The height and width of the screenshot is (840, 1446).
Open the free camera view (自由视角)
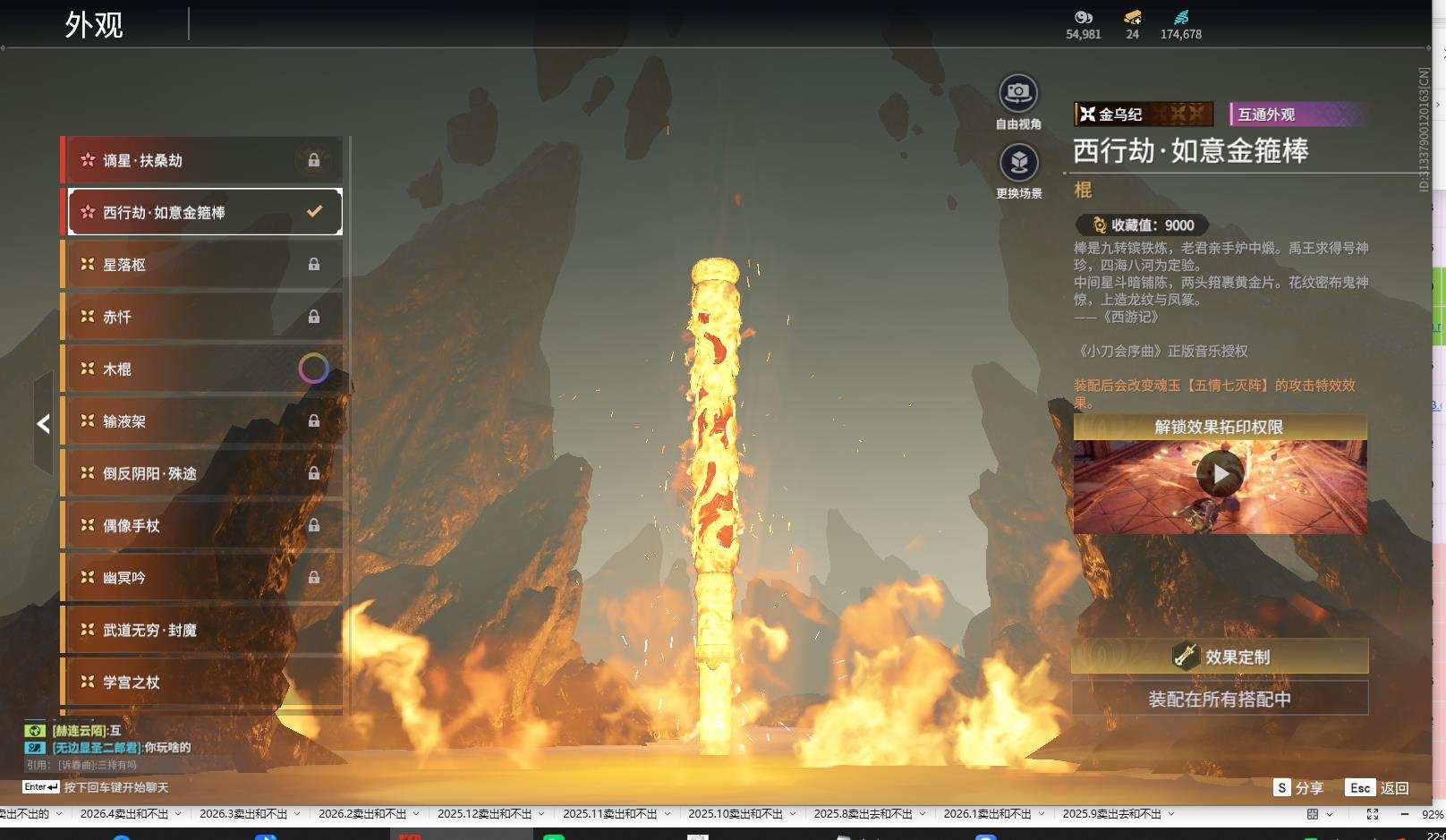(1018, 93)
